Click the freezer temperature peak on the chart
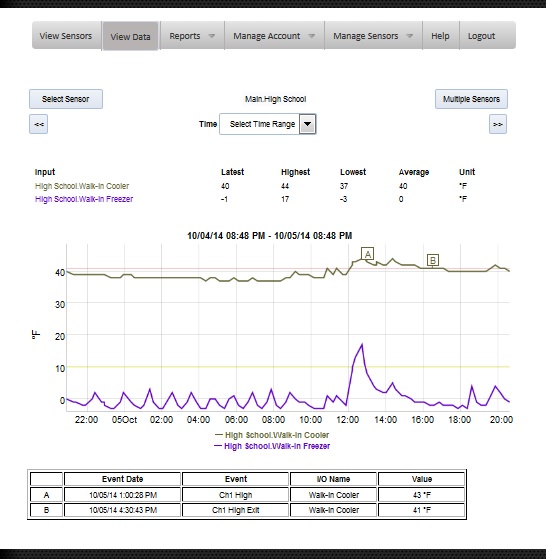The image size is (546, 559). pyautogui.click(x=362, y=344)
